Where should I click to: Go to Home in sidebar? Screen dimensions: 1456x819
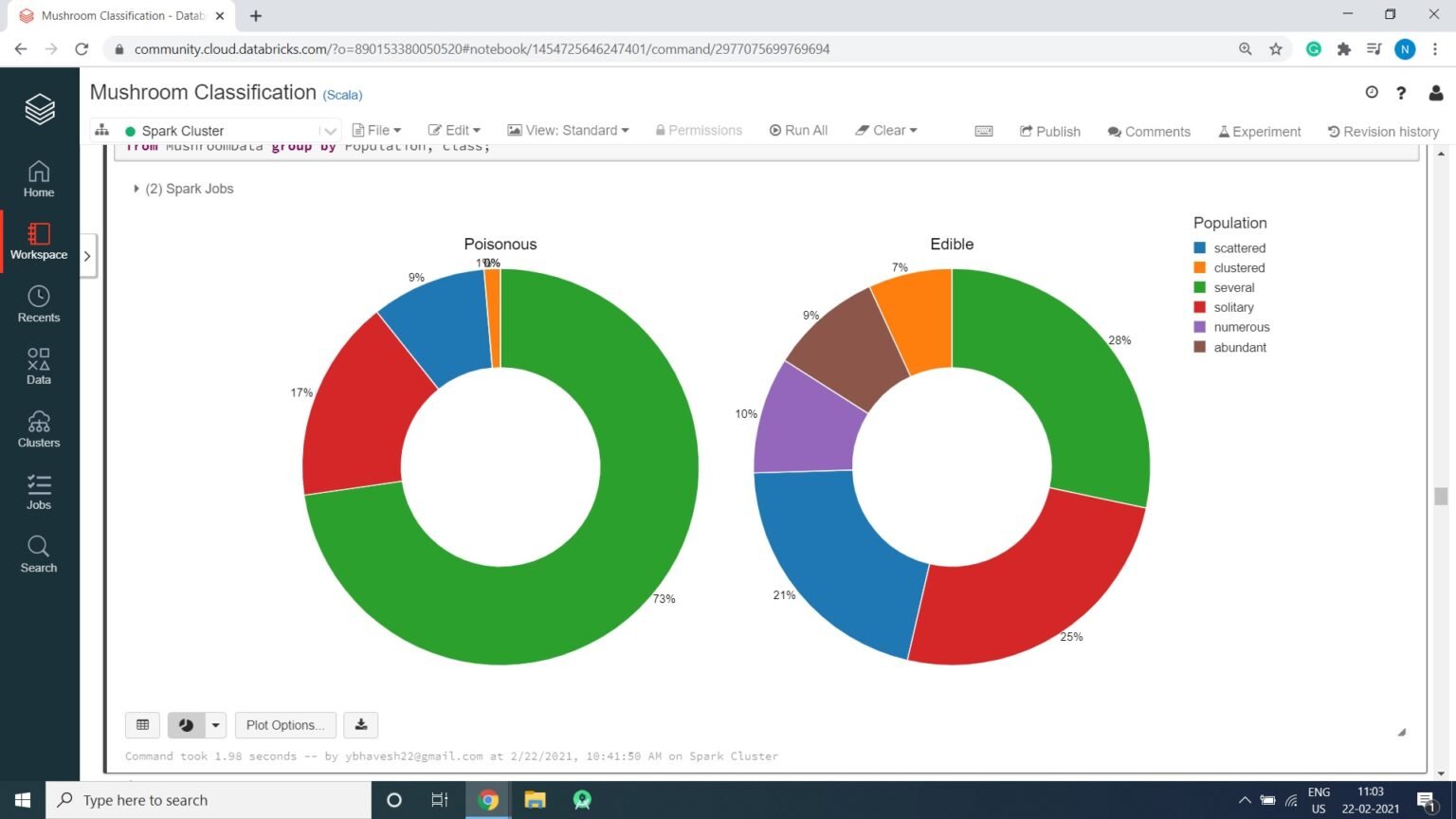point(39,179)
